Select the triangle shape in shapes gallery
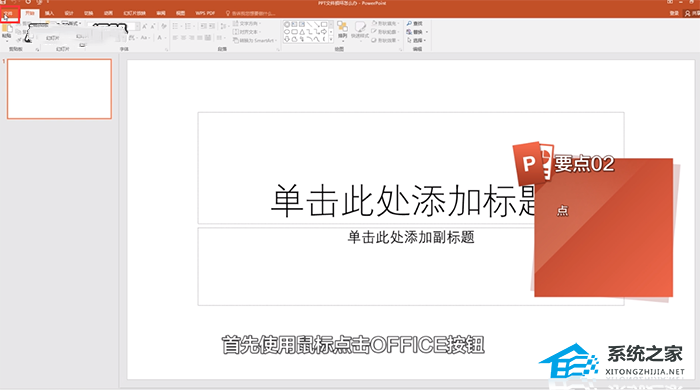The width and height of the screenshot is (700, 390). click(302, 32)
